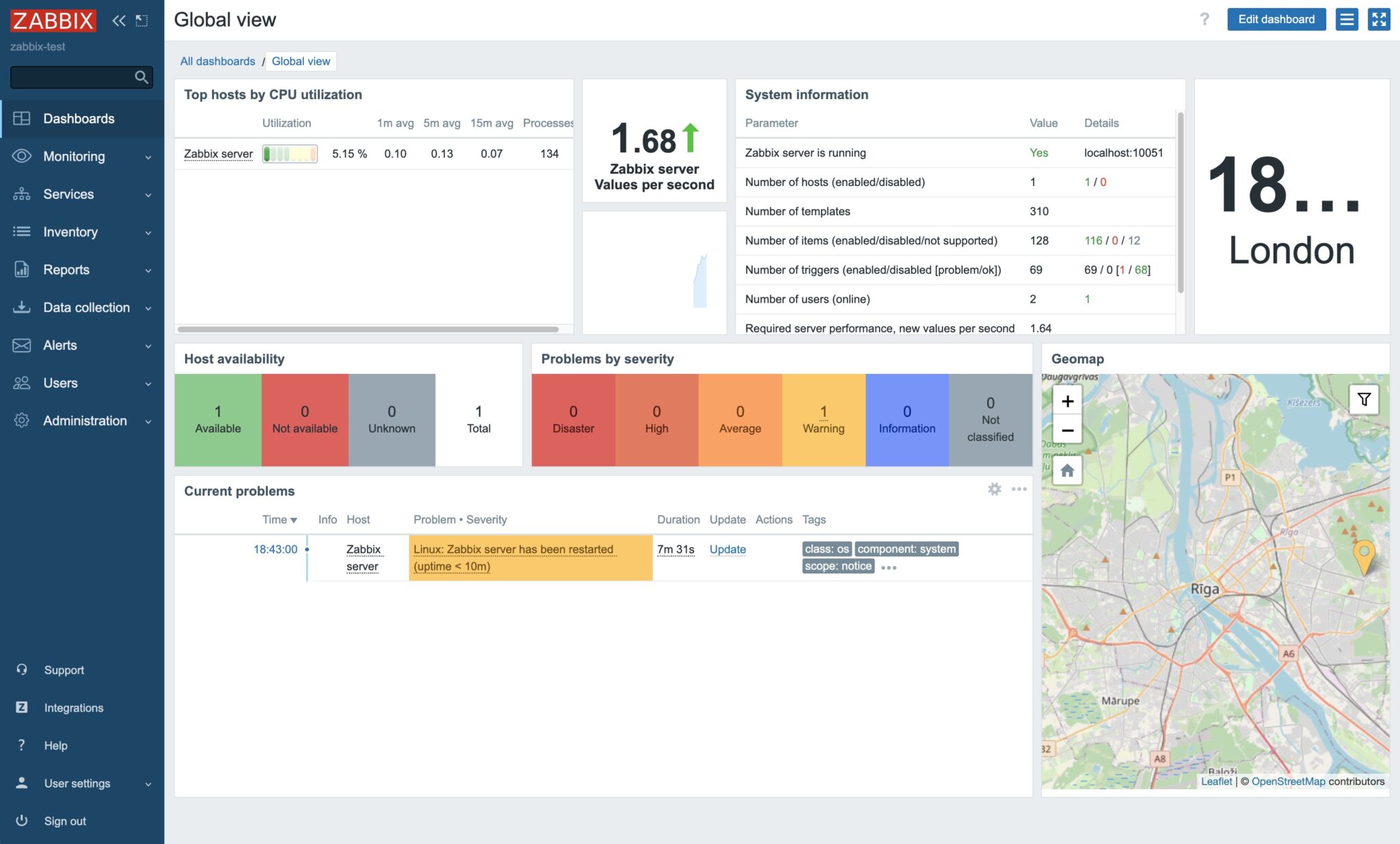Open the Reports menu in the sidebar
Image resolution: width=1400 pixels, height=844 pixels.
pos(67,269)
